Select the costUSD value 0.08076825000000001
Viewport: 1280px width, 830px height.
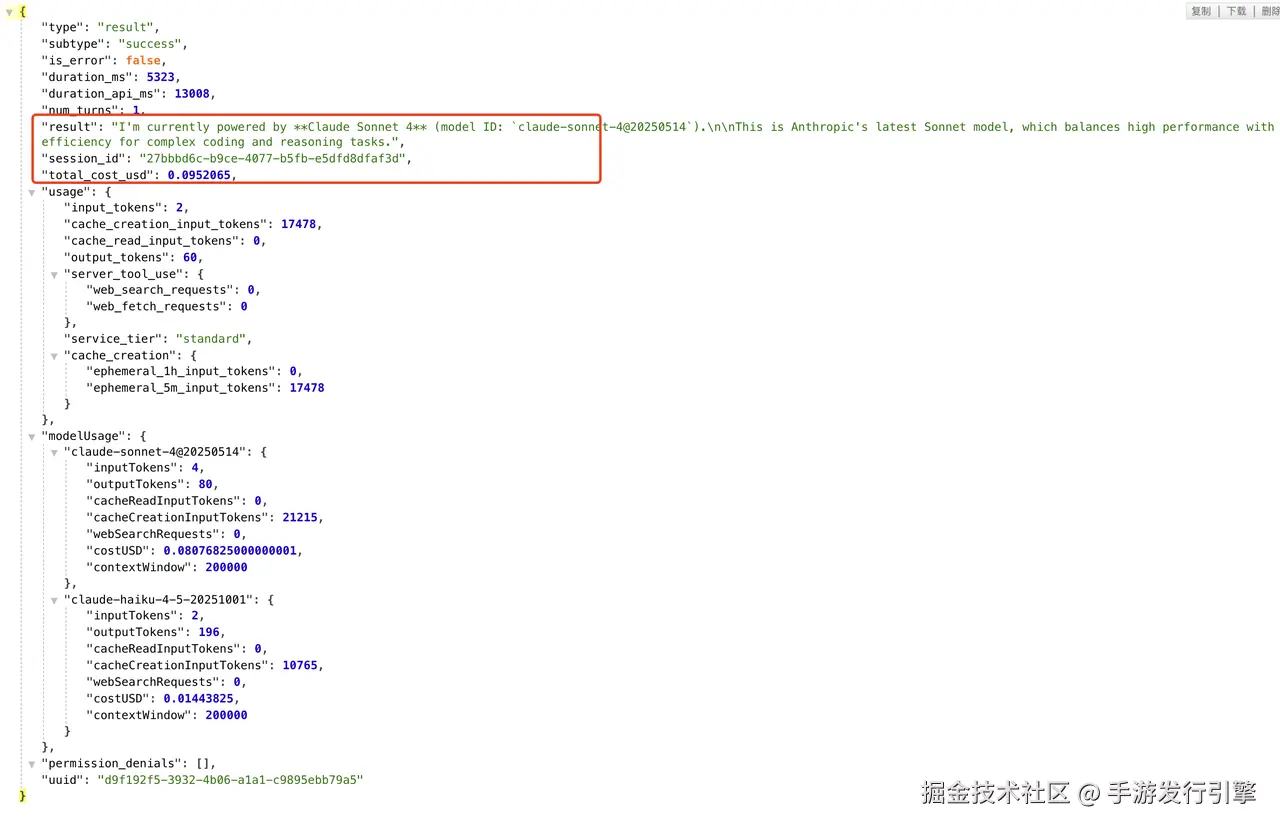tap(232, 550)
